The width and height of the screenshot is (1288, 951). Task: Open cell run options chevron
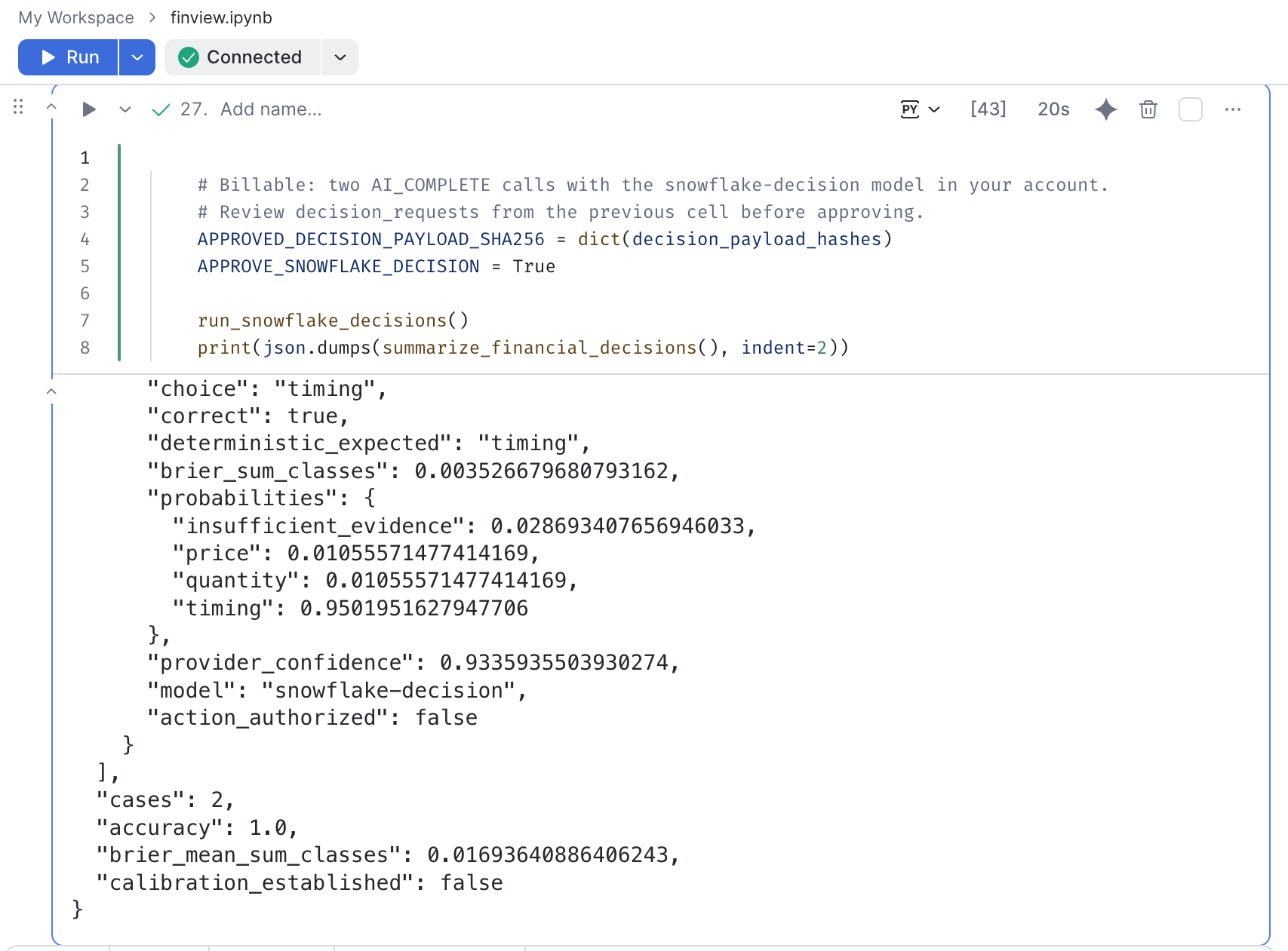click(125, 109)
